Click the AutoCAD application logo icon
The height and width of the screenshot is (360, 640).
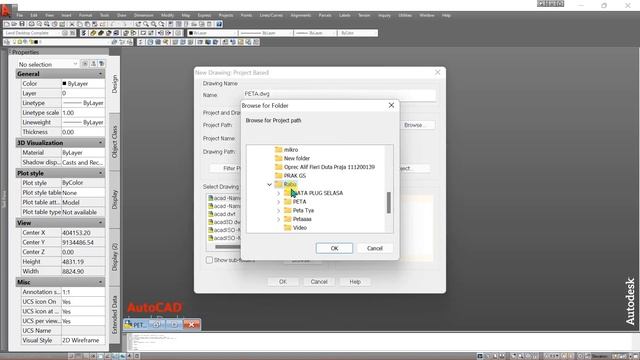tap(6, 10)
